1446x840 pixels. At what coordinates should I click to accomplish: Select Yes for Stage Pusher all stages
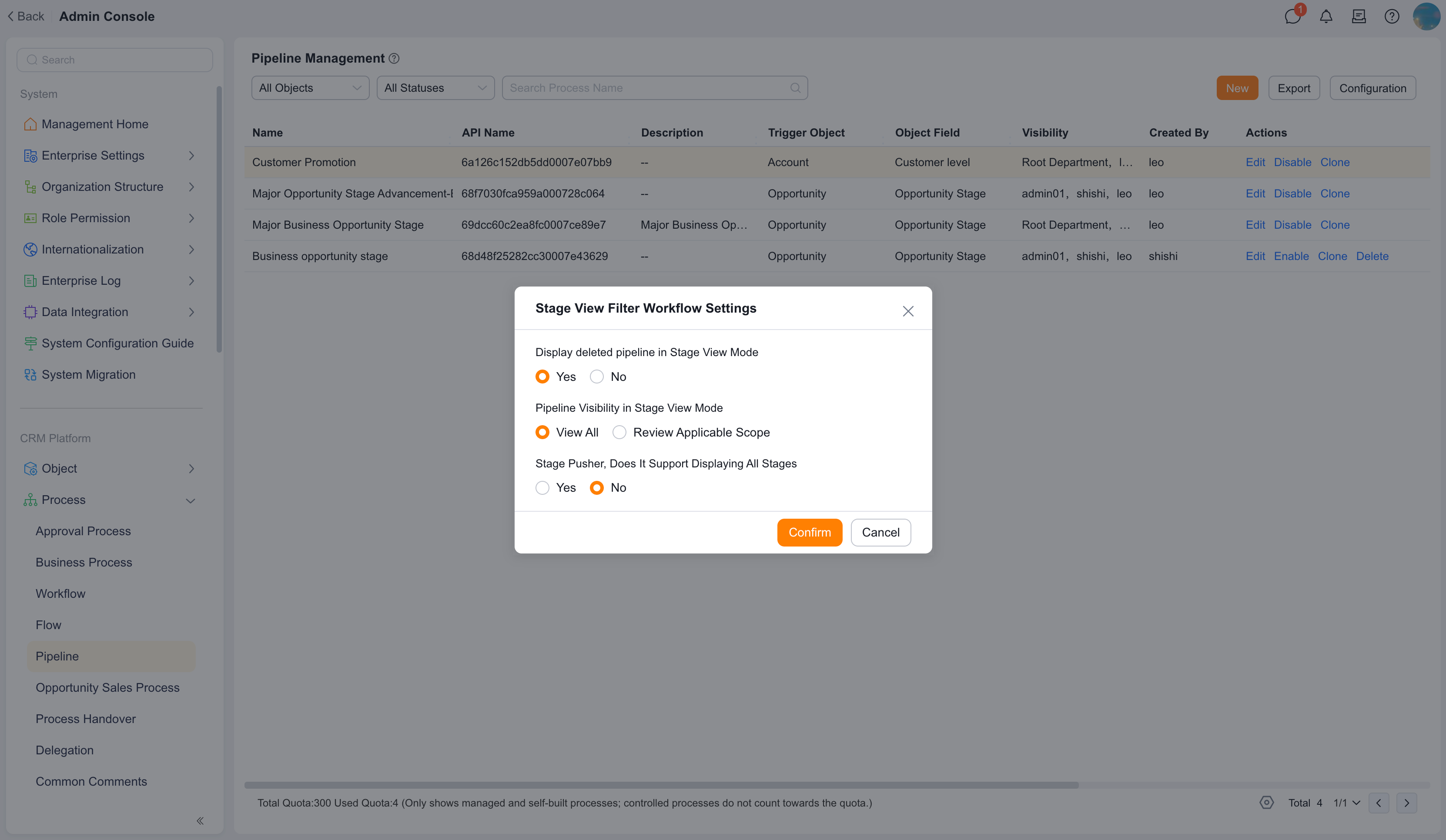point(542,487)
